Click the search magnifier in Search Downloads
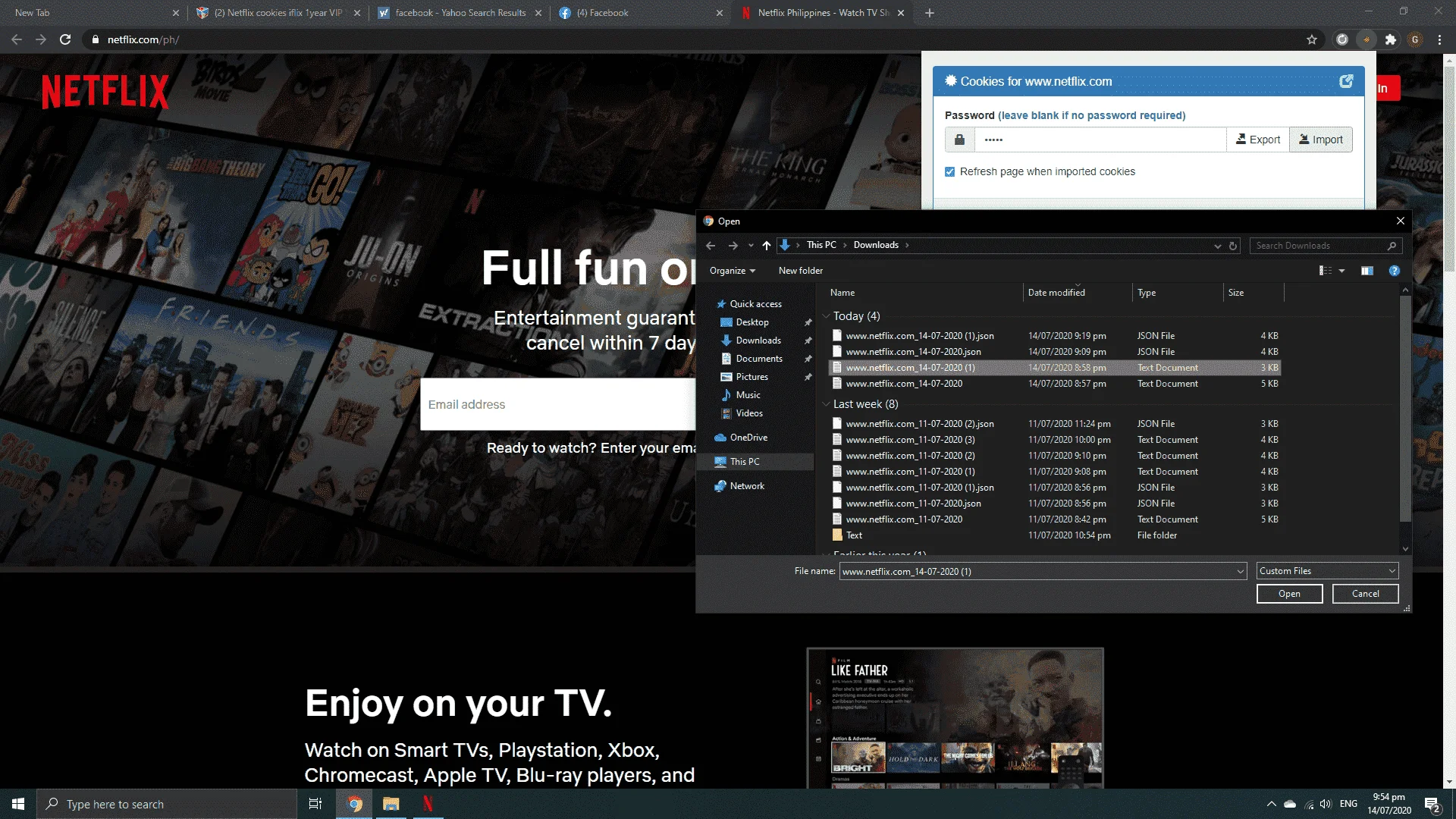The image size is (1456, 819). click(1392, 246)
